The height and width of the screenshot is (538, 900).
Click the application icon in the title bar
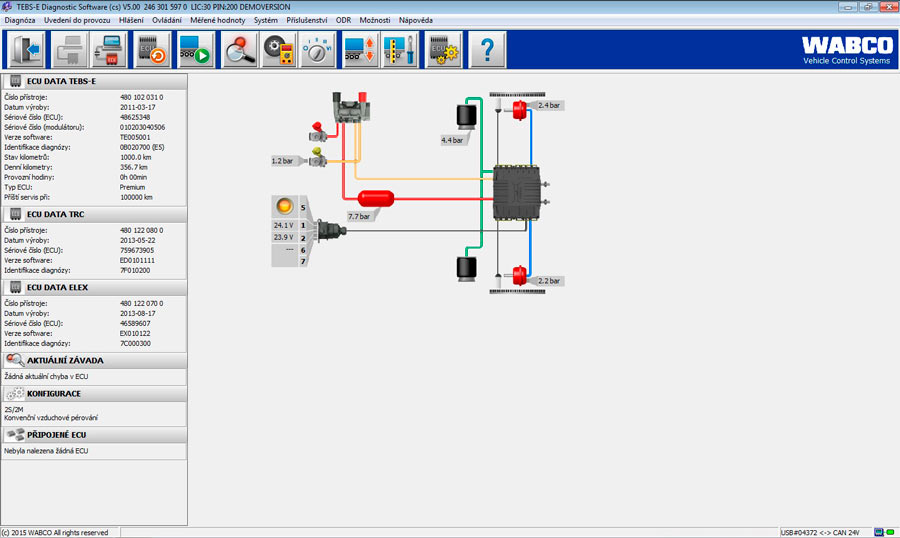(6, 7)
